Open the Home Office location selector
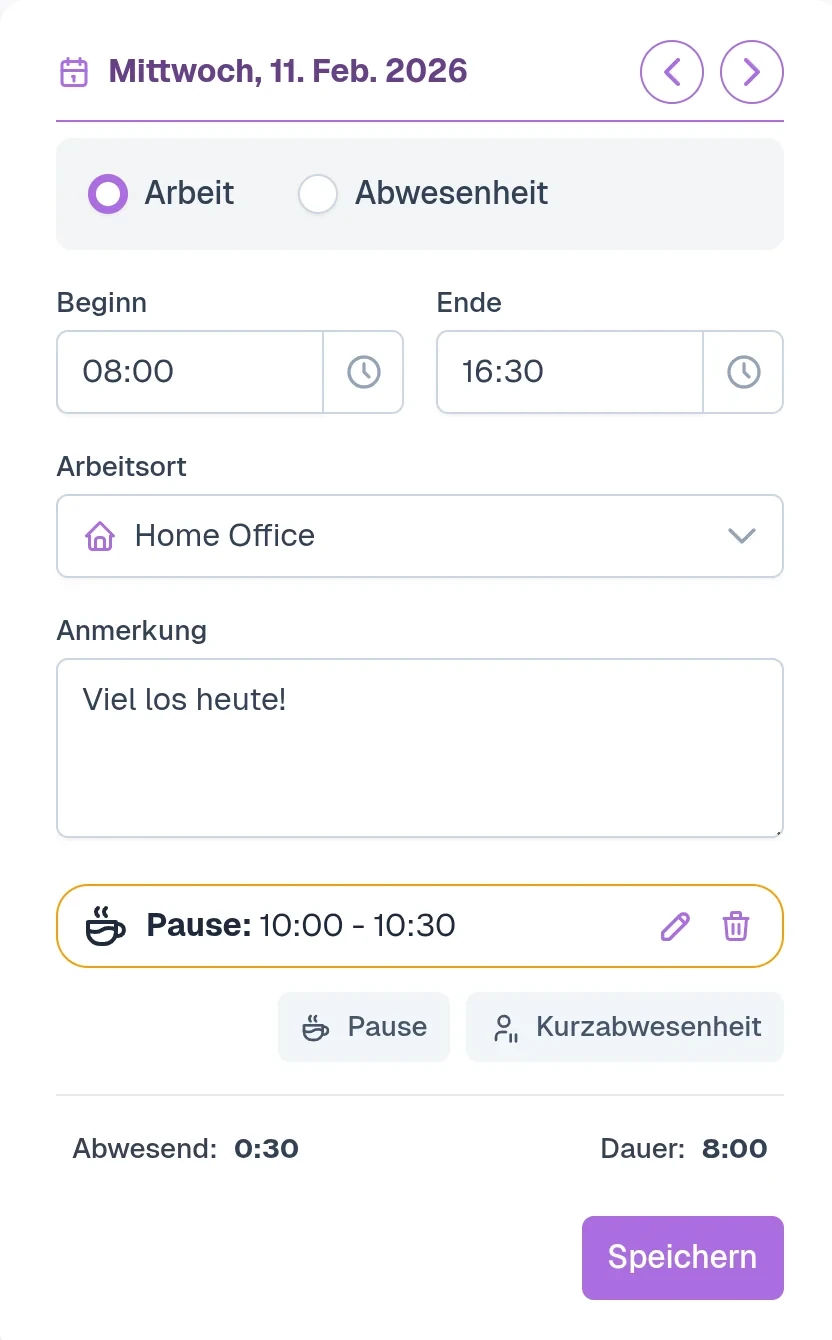Image resolution: width=832 pixels, height=1340 pixels. click(420, 536)
